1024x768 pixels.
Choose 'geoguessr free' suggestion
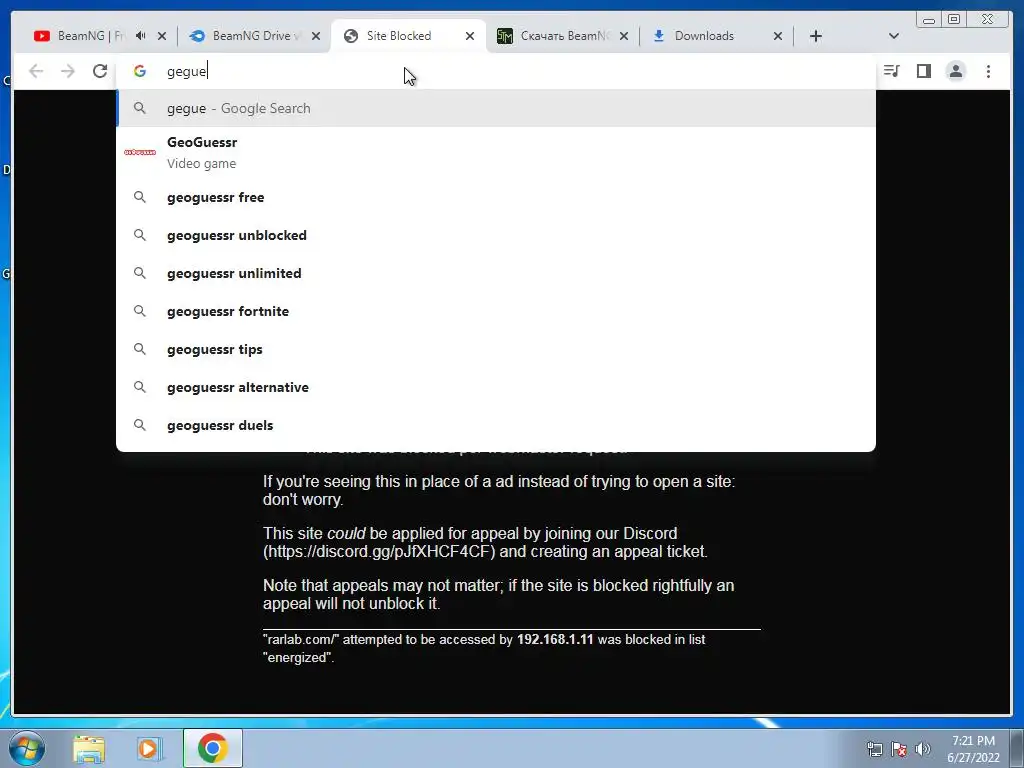[x=496, y=197]
